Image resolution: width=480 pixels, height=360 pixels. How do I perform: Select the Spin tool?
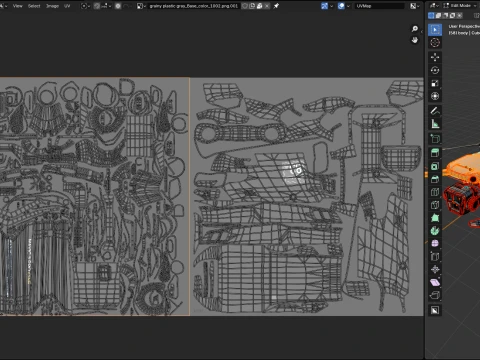coord(435,231)
